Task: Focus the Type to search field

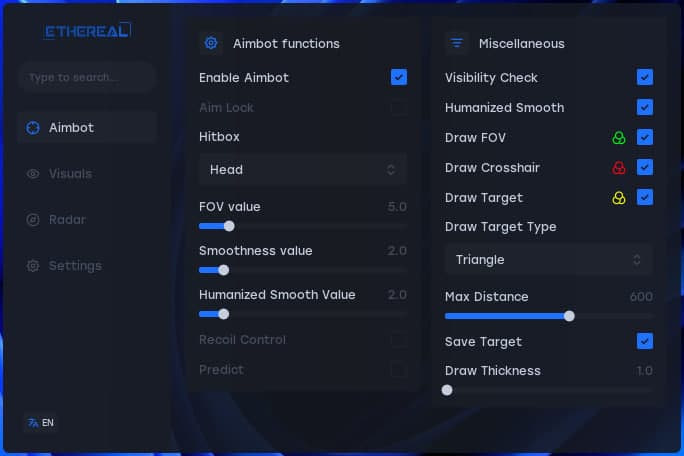Action: [87, 77]
